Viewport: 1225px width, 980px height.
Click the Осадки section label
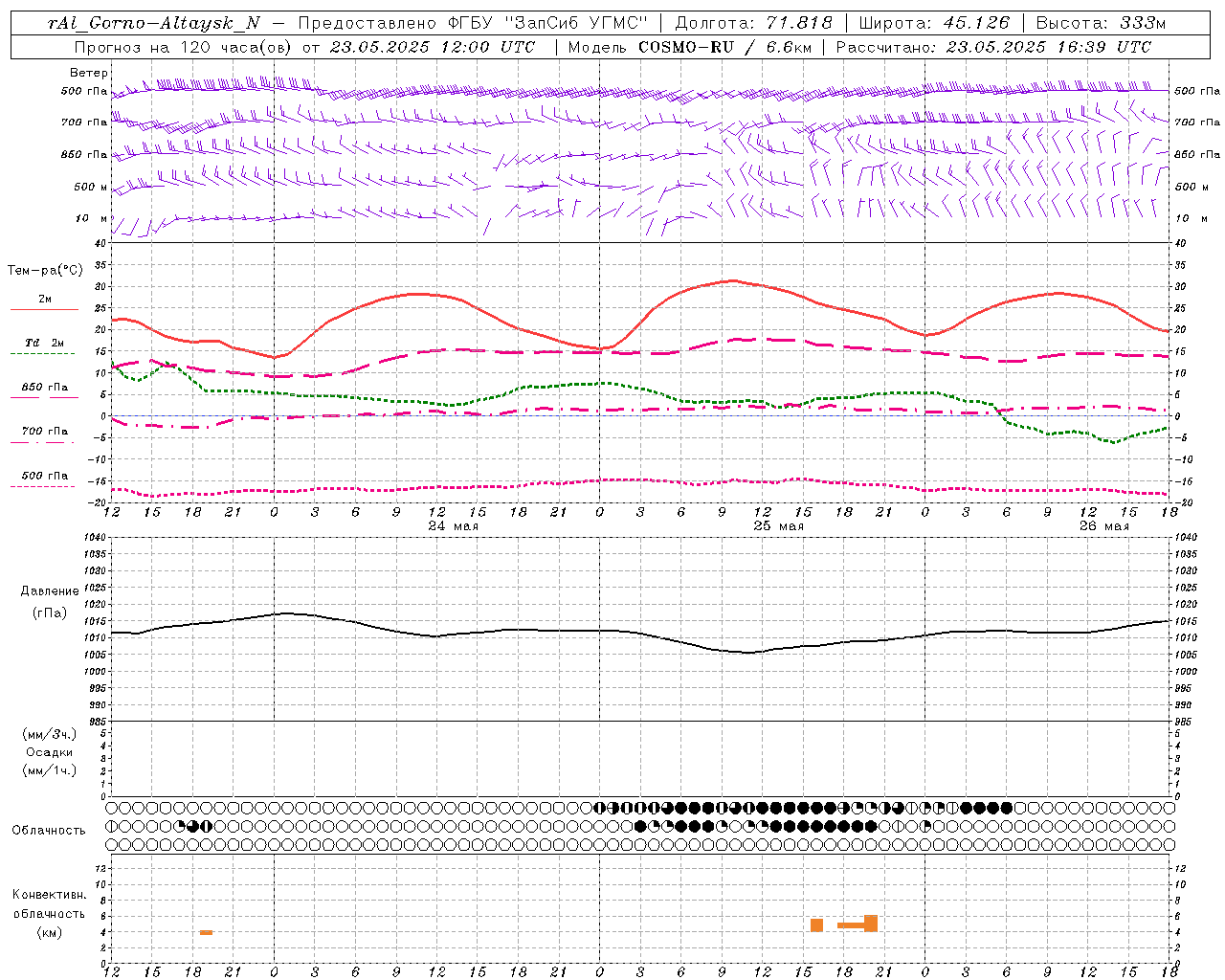pyautogui.click(x=50, y=752)
